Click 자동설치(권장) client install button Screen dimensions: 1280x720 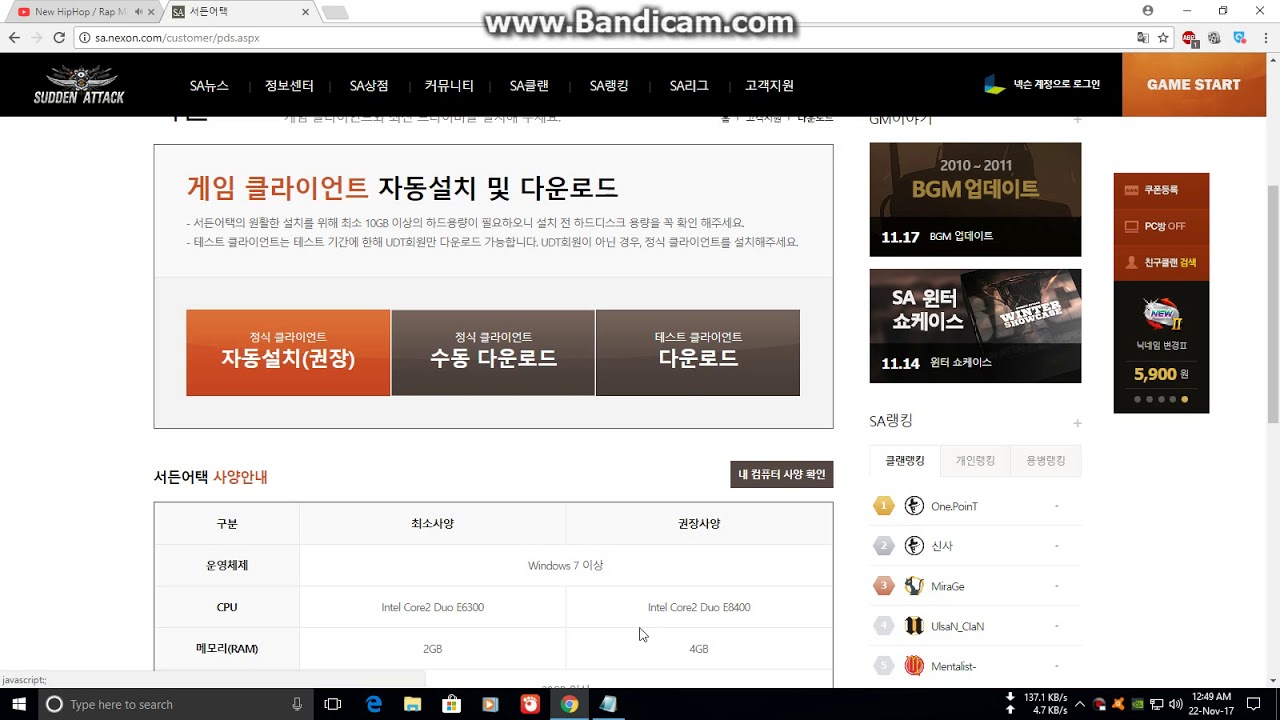288,352
